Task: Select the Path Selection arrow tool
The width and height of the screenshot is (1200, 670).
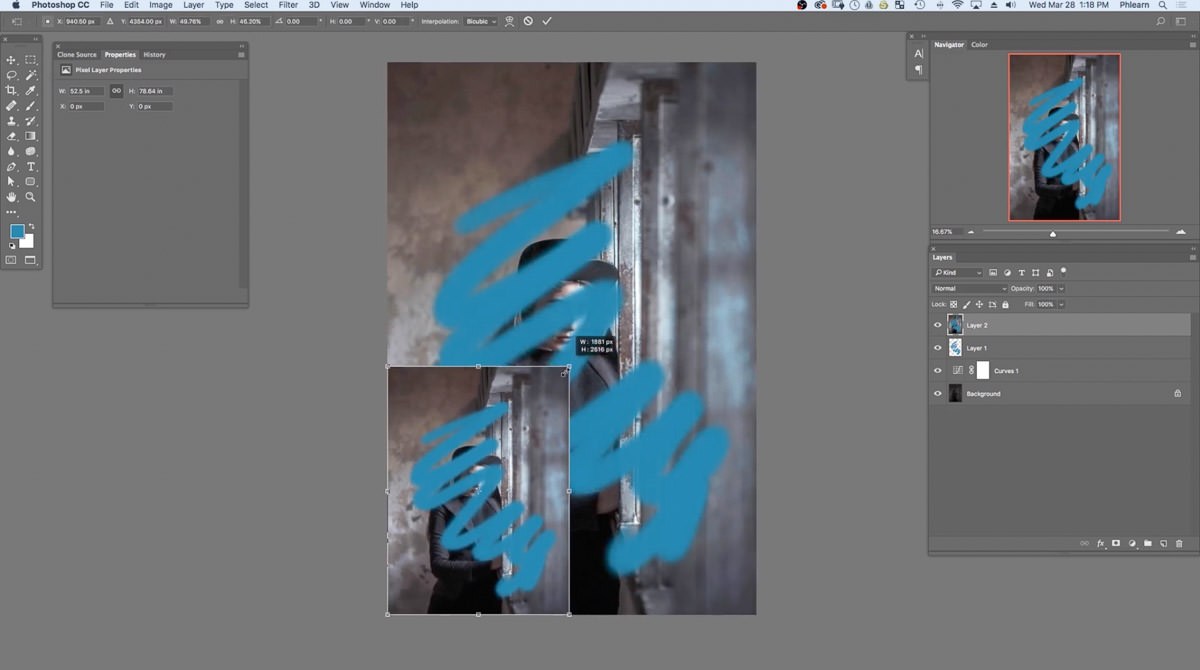Action: pyautogui.click(x=12, y=182)
